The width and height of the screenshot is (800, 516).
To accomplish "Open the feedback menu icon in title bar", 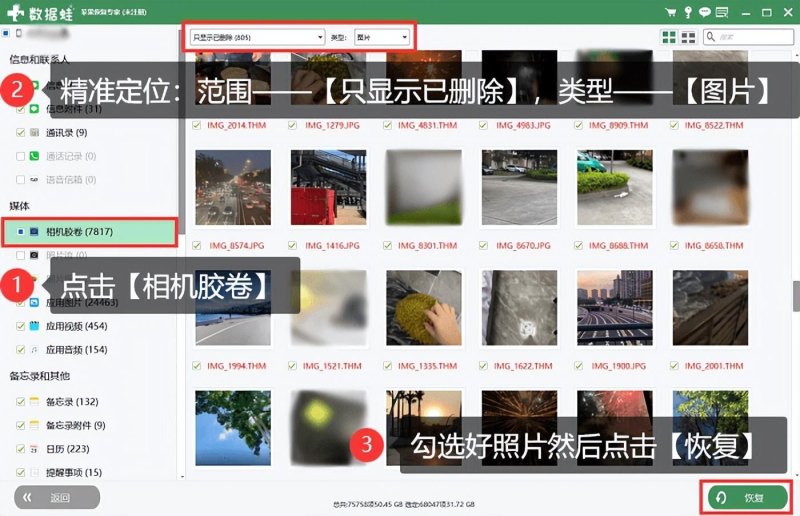I will pos(721,12).
